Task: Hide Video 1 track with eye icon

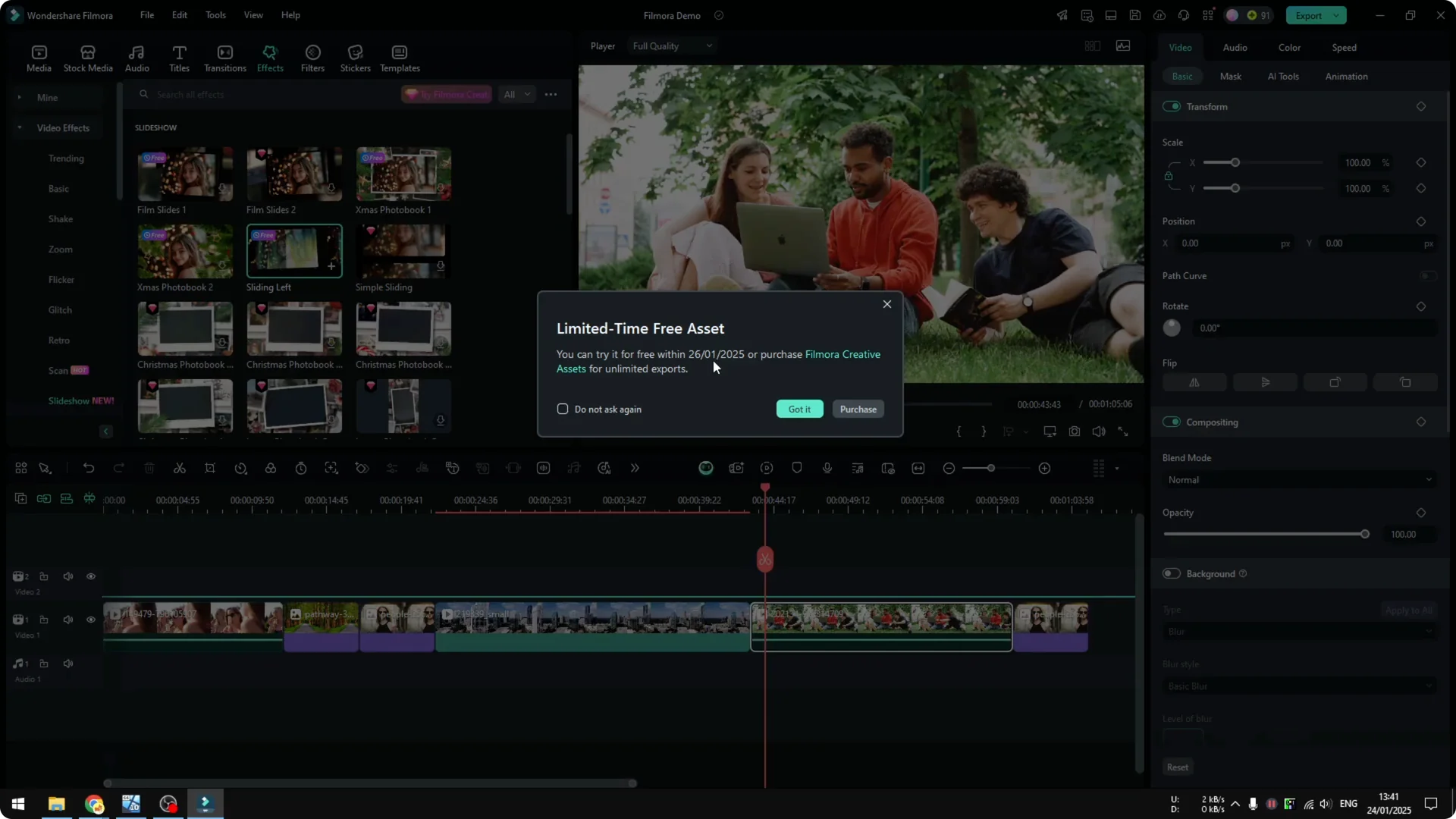Action: 91,620
